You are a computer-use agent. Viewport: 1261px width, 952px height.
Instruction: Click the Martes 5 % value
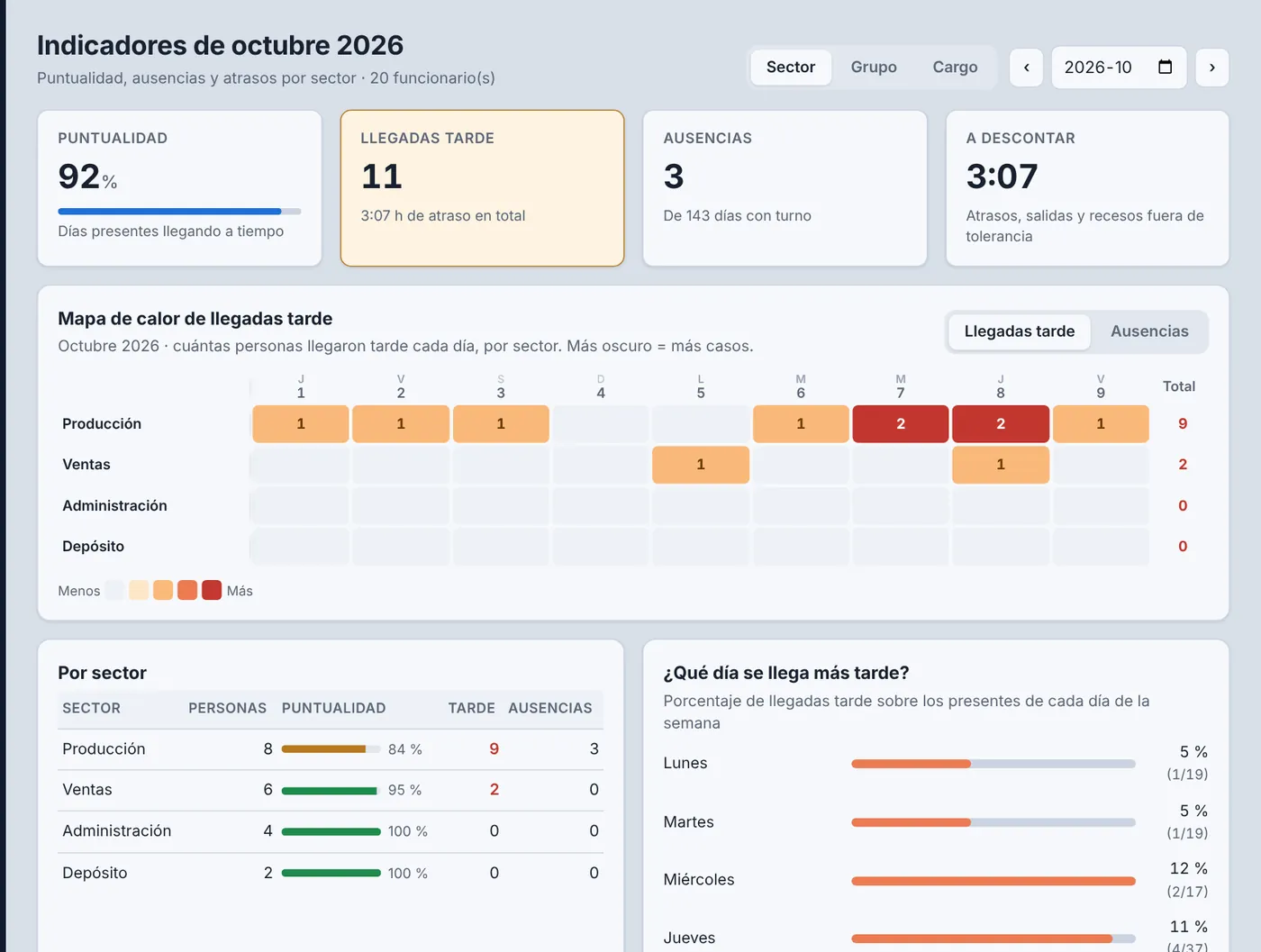pos(1193,811)
